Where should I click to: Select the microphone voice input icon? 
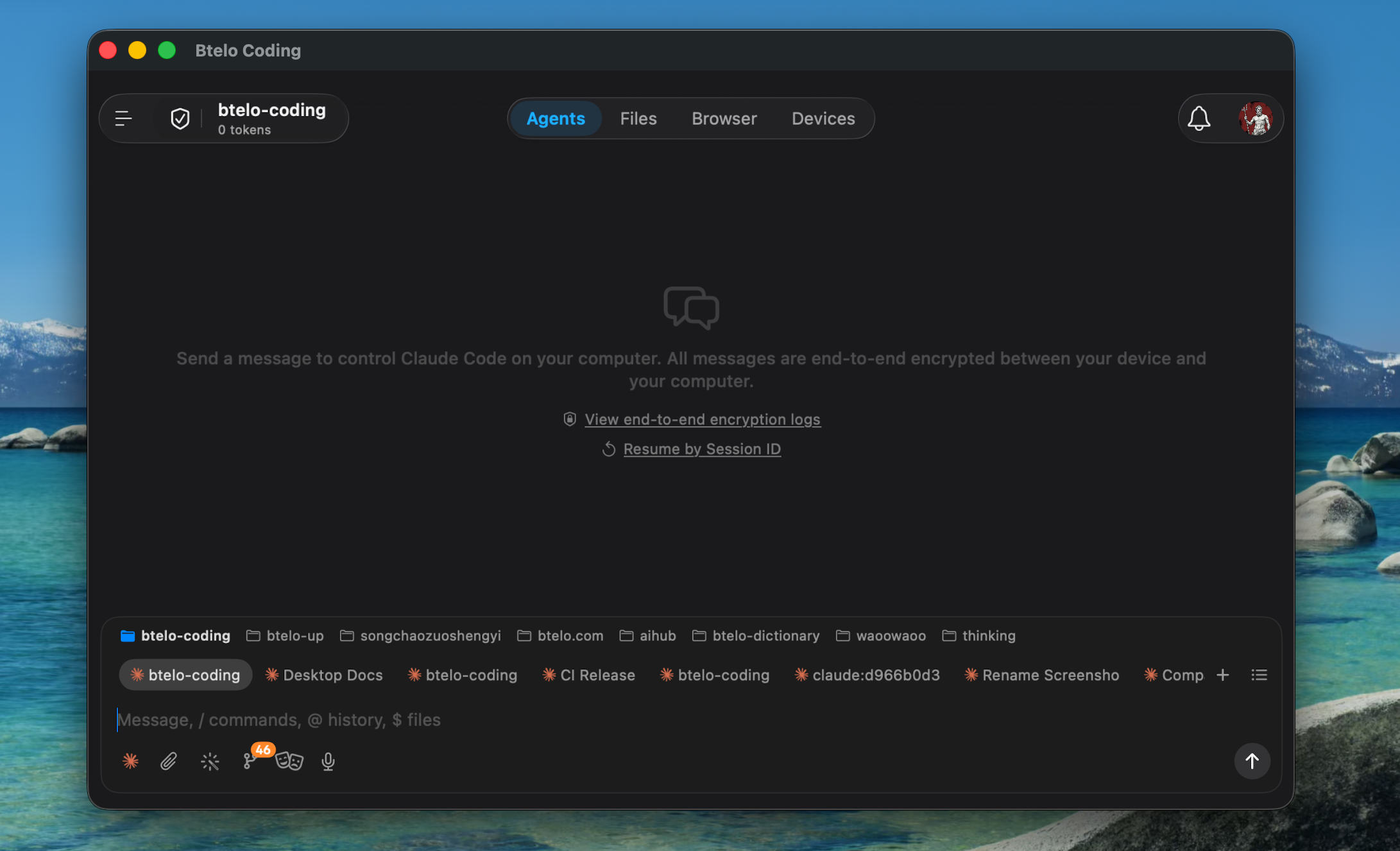click(x=328, y=761)
